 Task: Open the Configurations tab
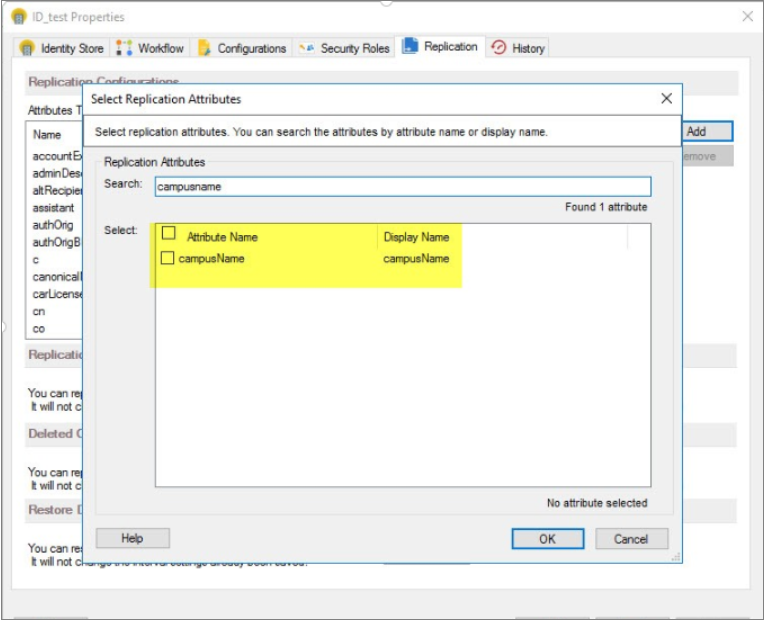[x=242, y=48]
